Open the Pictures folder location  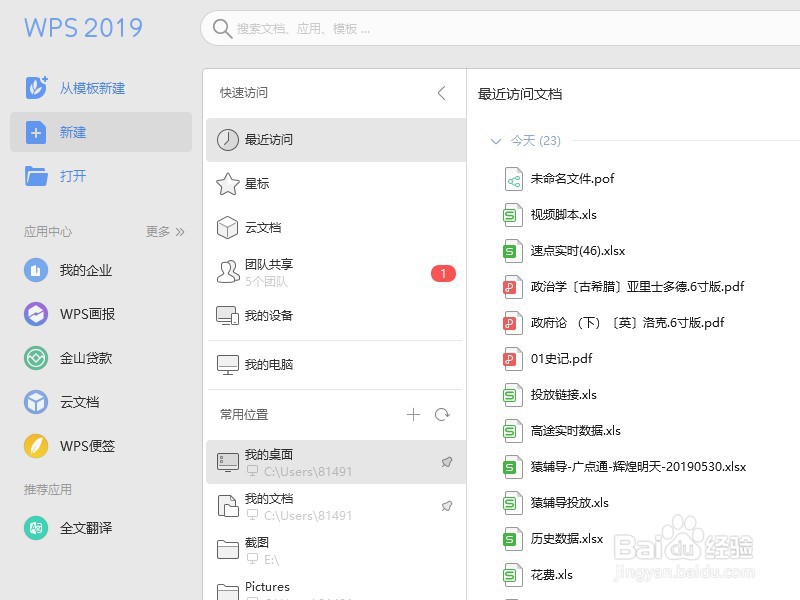336,587
